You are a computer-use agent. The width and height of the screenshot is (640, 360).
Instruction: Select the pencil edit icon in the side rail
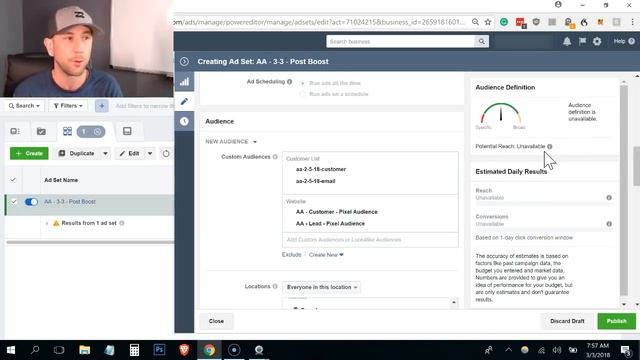(184, 101)
